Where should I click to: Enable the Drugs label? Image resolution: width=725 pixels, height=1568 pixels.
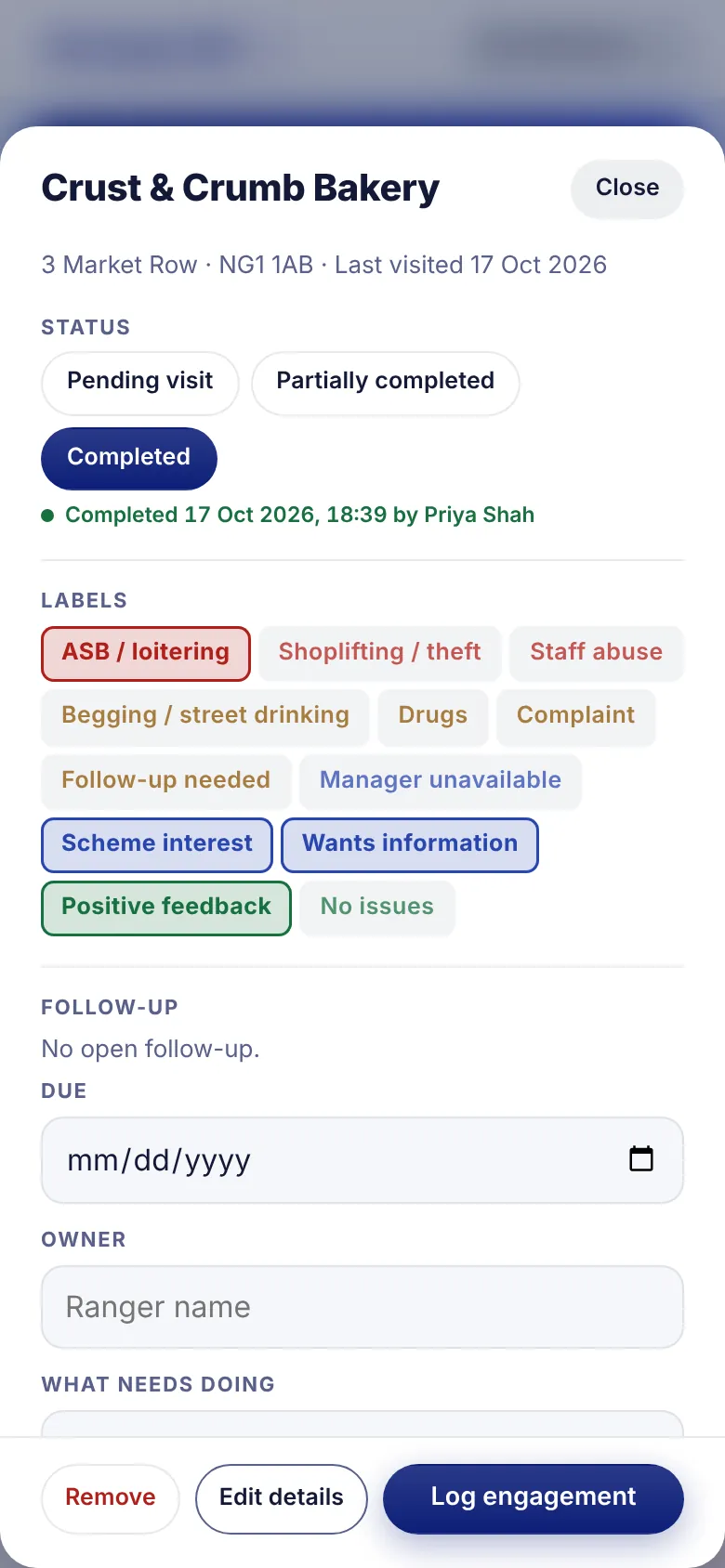click(x=433, y=716)
